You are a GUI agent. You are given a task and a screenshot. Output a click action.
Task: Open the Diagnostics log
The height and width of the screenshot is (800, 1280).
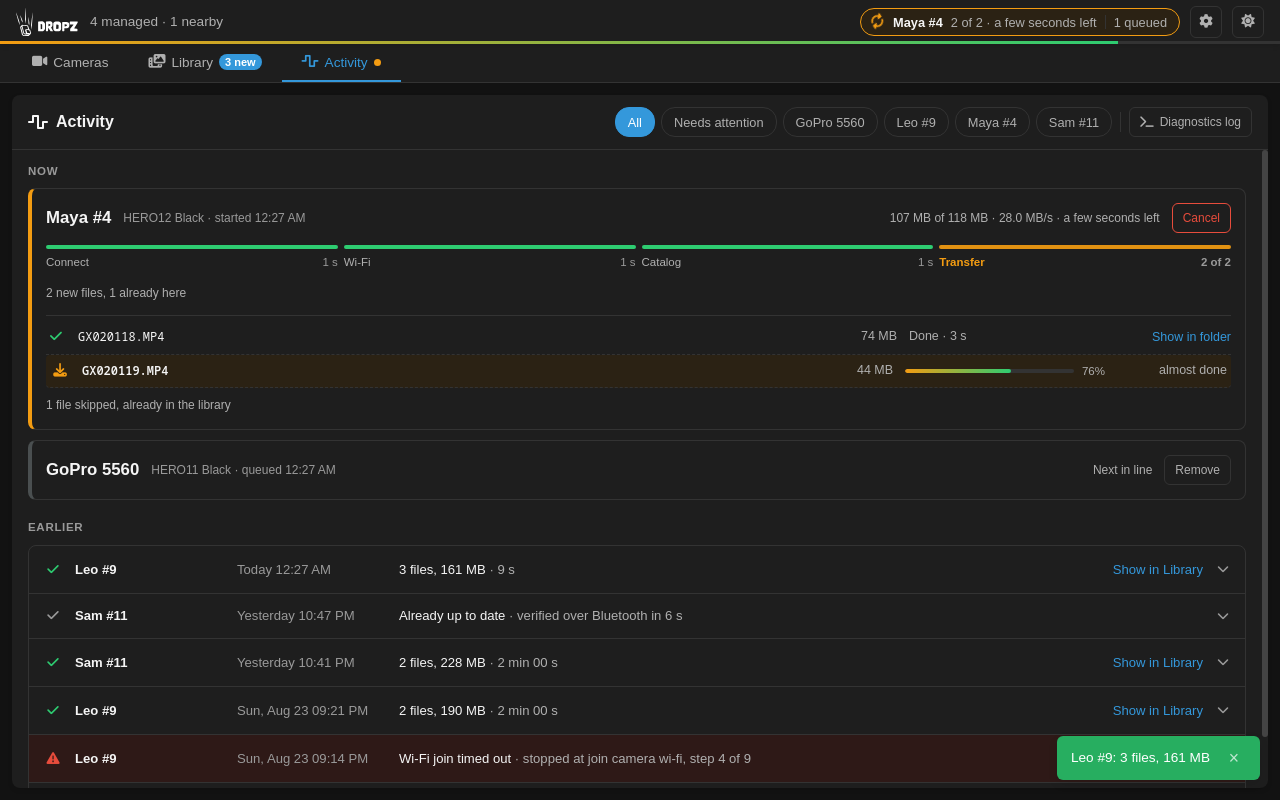1190,122
